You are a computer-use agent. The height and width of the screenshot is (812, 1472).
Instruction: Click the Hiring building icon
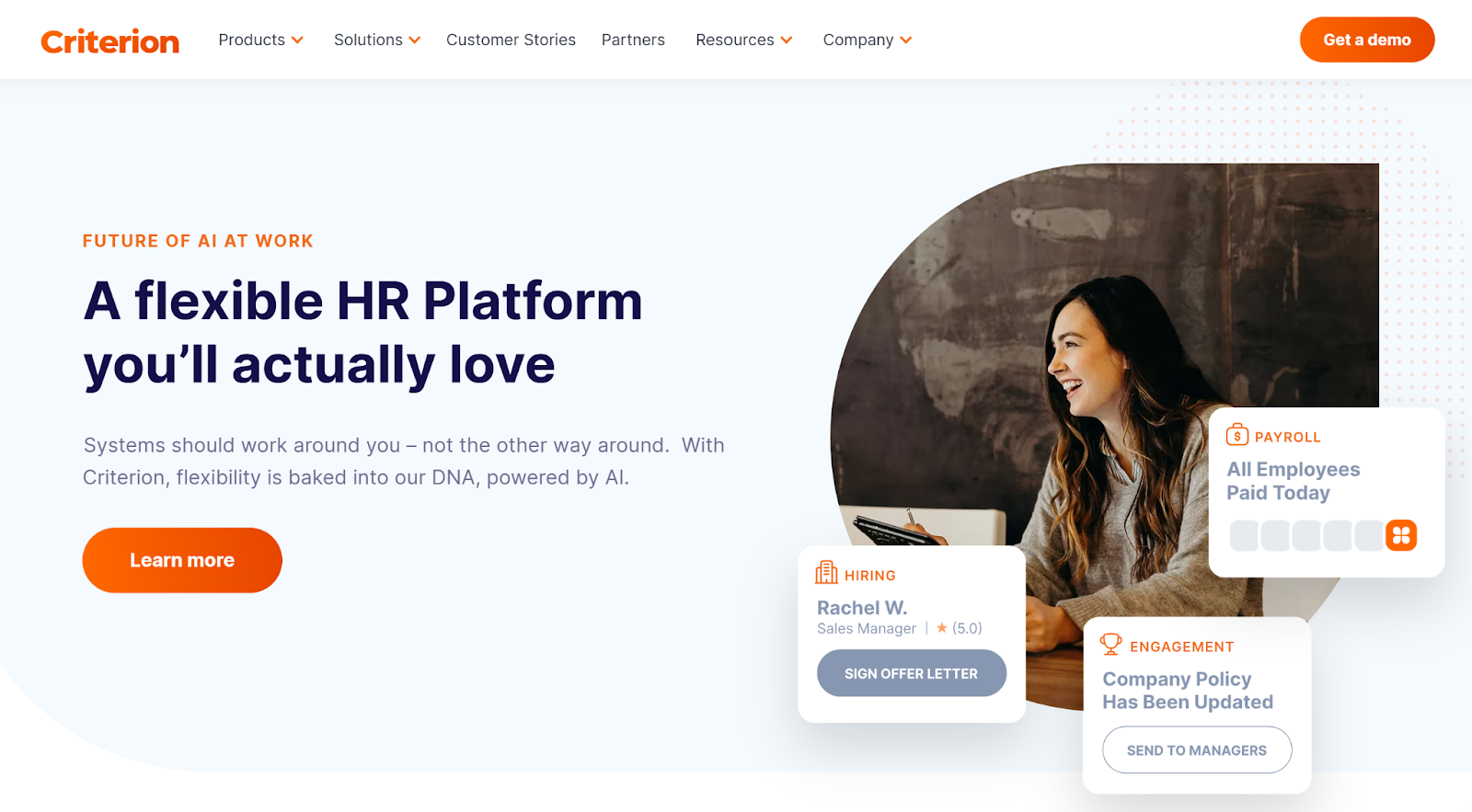(x=826, y=573)
